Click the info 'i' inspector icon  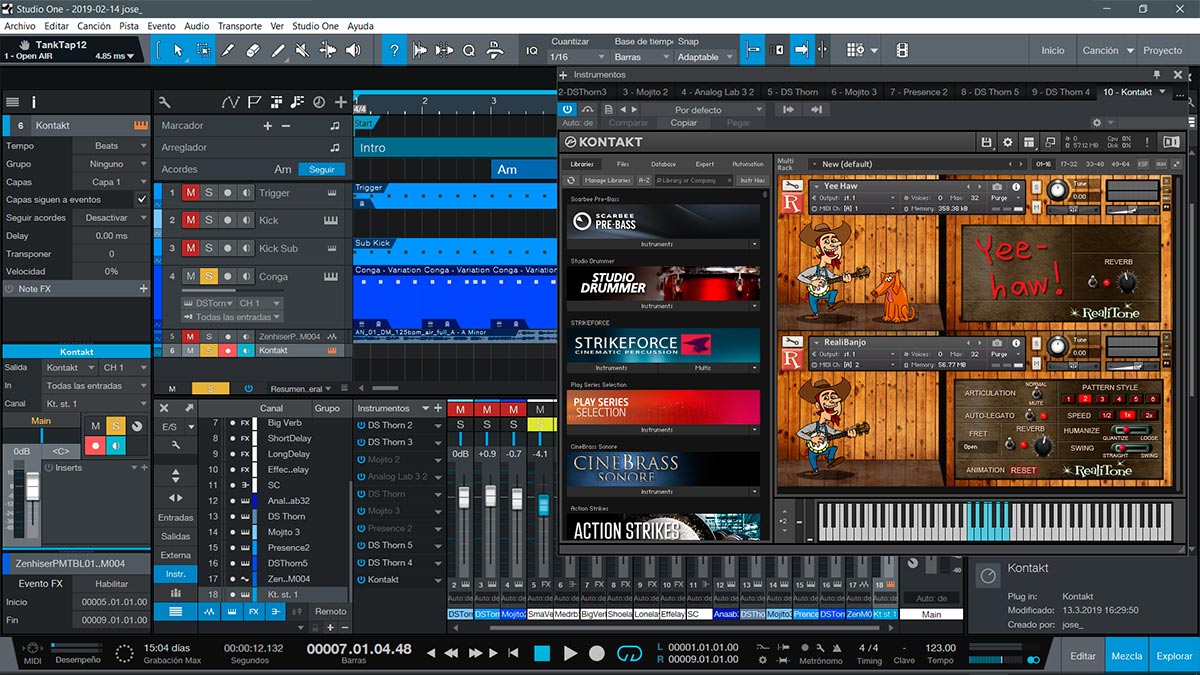34,102
